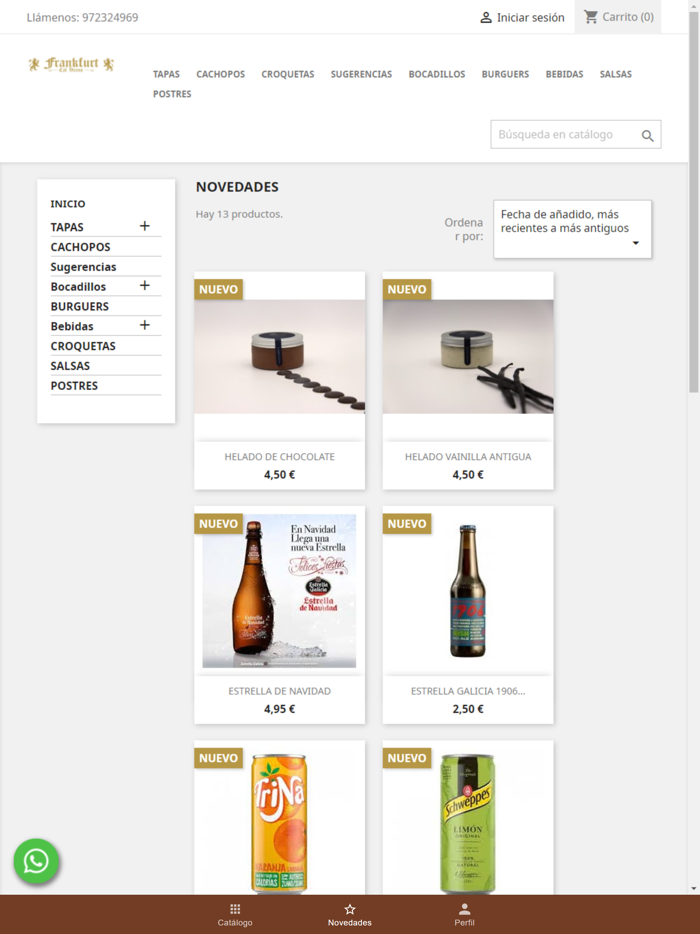The width and height of the screenshot is (700, 934).
Task: Open the POSTRES top menu item
Action: click(172, 94)
